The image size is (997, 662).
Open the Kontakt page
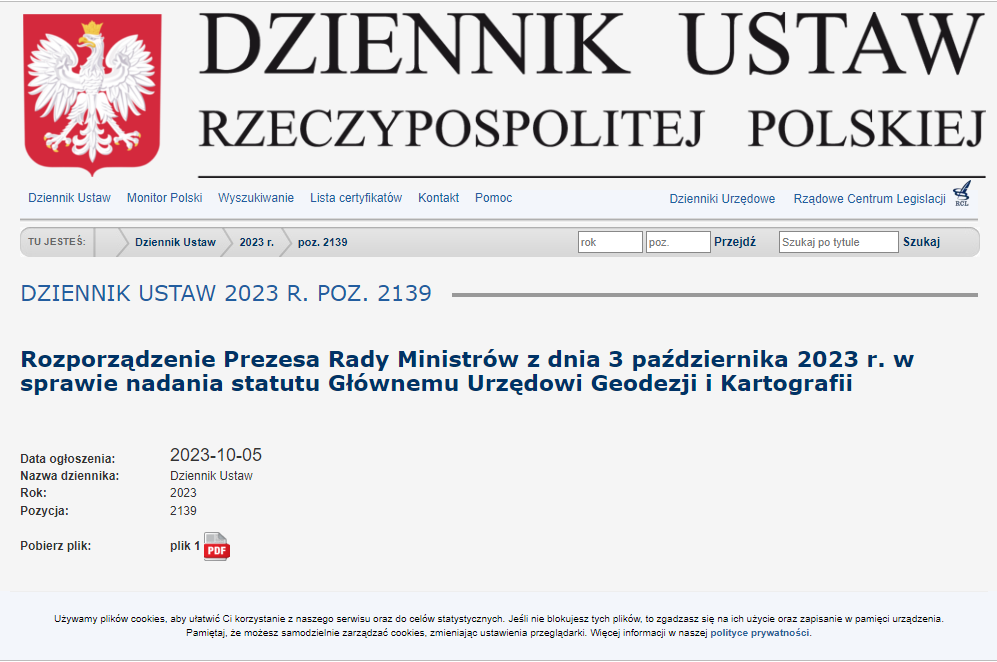[x=439, y=198]
